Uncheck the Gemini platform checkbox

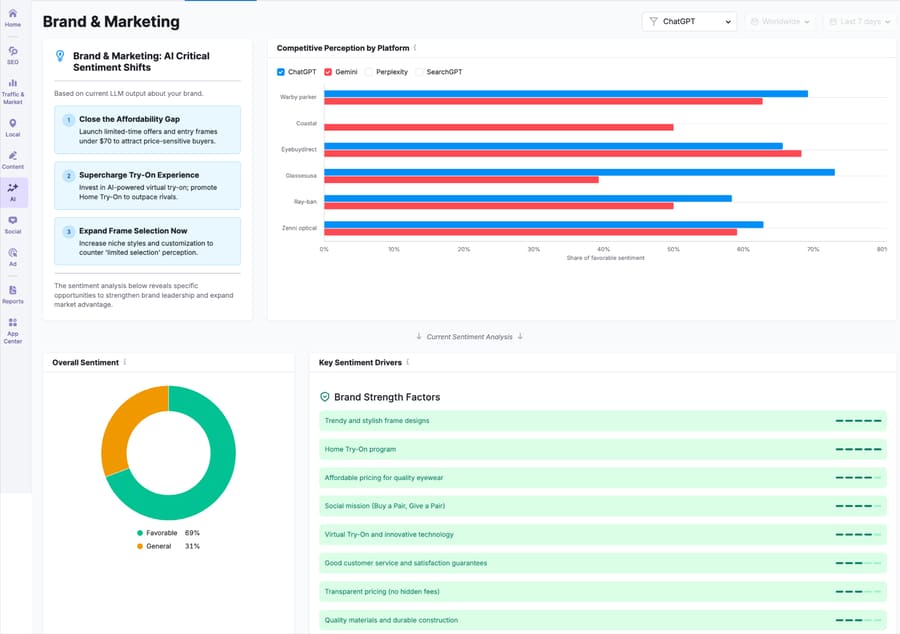(328, 72)
